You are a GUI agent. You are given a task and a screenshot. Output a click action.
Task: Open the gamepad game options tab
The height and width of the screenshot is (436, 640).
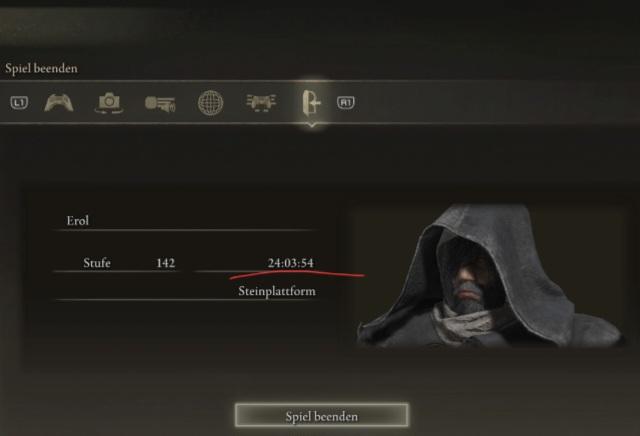click(x=59, y=102)
